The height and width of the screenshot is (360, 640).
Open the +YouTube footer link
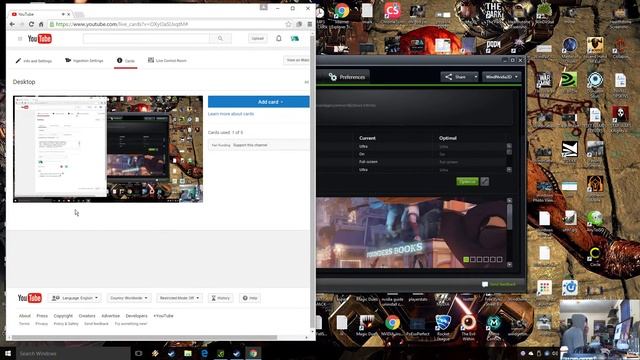coord(163,316)
